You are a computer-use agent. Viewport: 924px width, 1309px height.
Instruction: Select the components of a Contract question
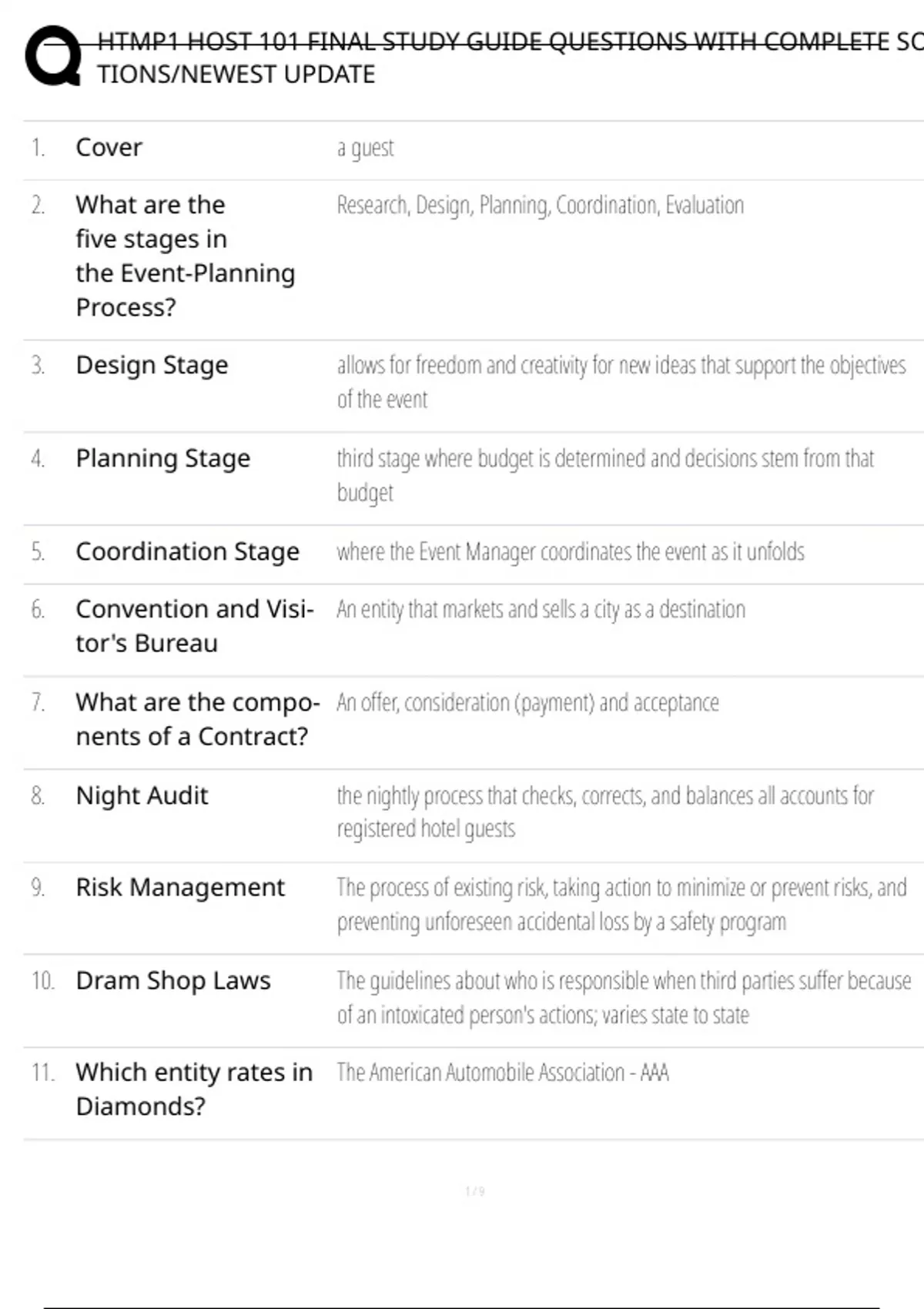(197, 719)
